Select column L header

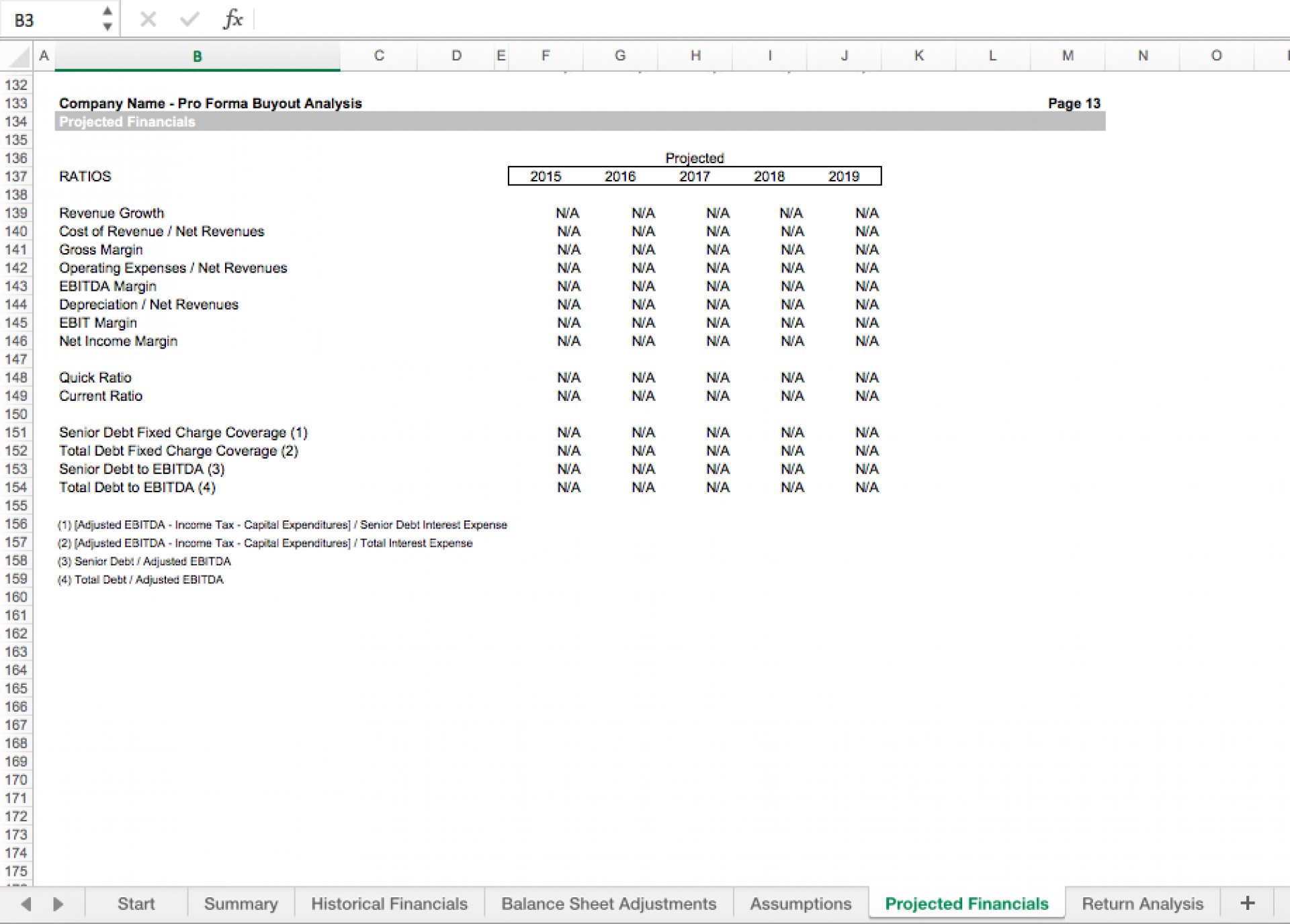[x=992, y=56]
